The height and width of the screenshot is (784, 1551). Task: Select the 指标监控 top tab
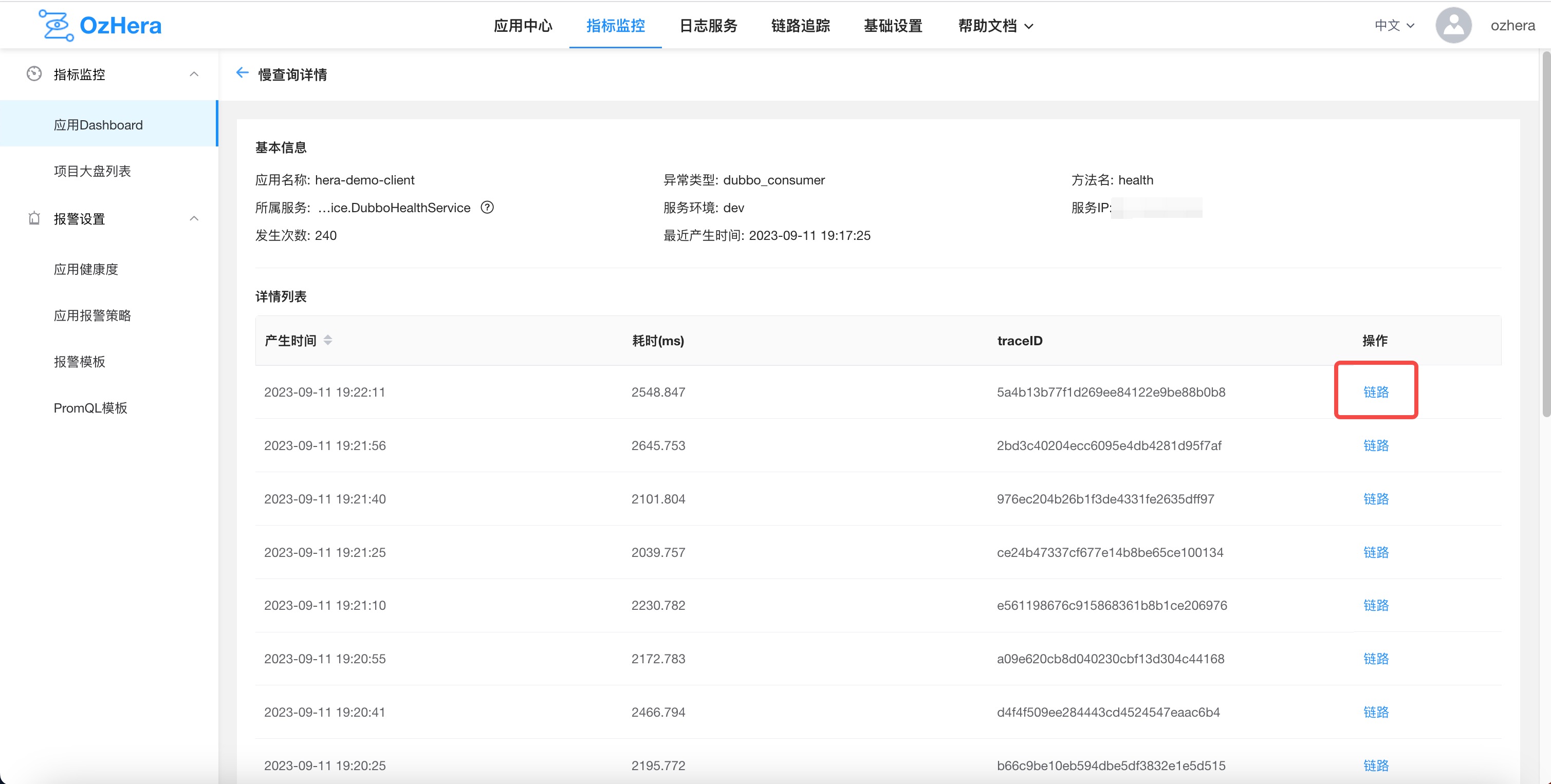(x=615, y=26)
